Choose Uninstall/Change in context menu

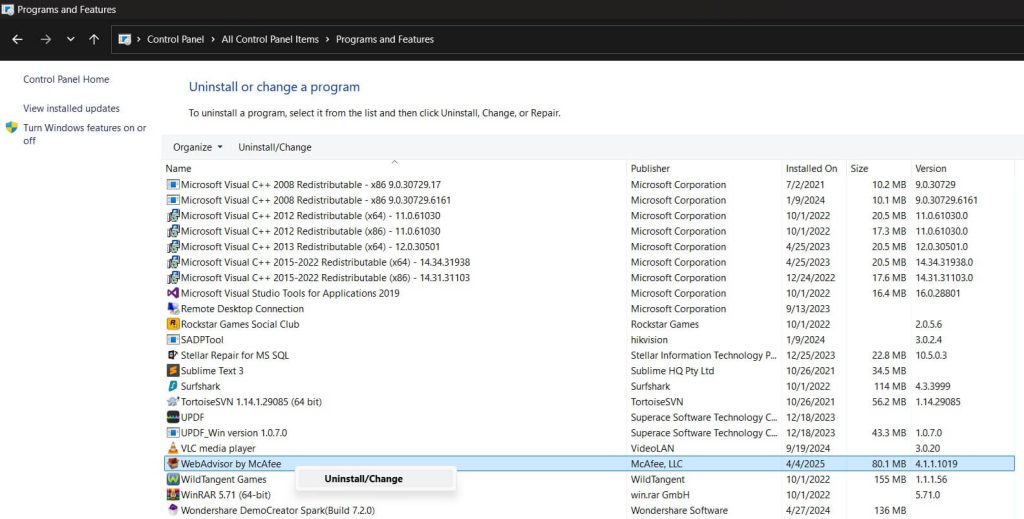pos(364,479)
